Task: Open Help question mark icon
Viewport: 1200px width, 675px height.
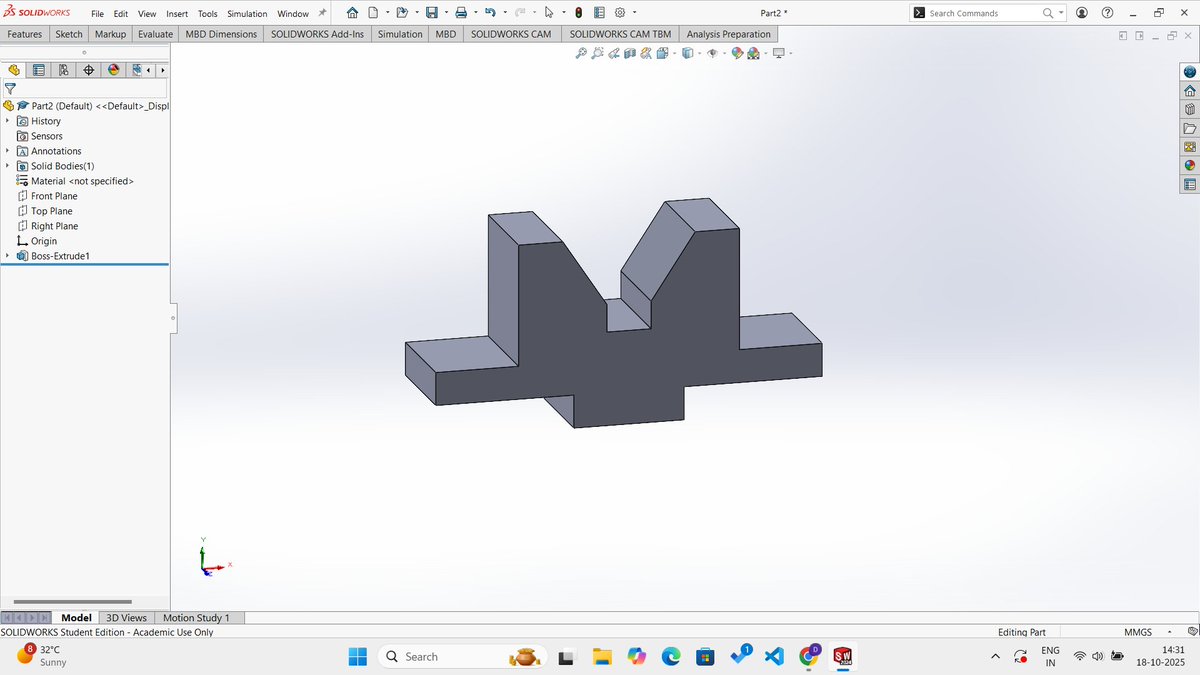Action: [x=1107, y=13]
